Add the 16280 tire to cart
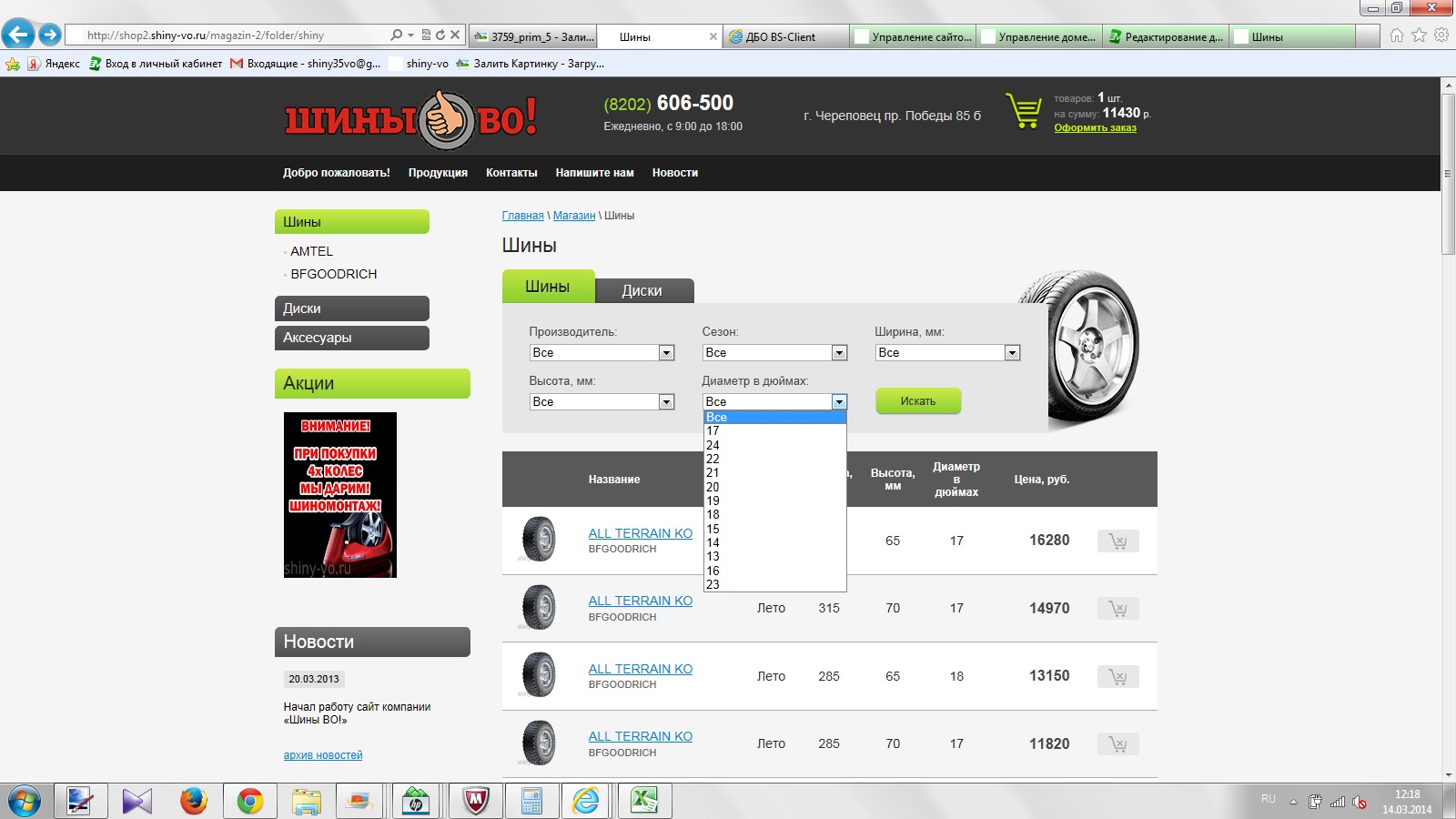 (x=1117, y=541)
